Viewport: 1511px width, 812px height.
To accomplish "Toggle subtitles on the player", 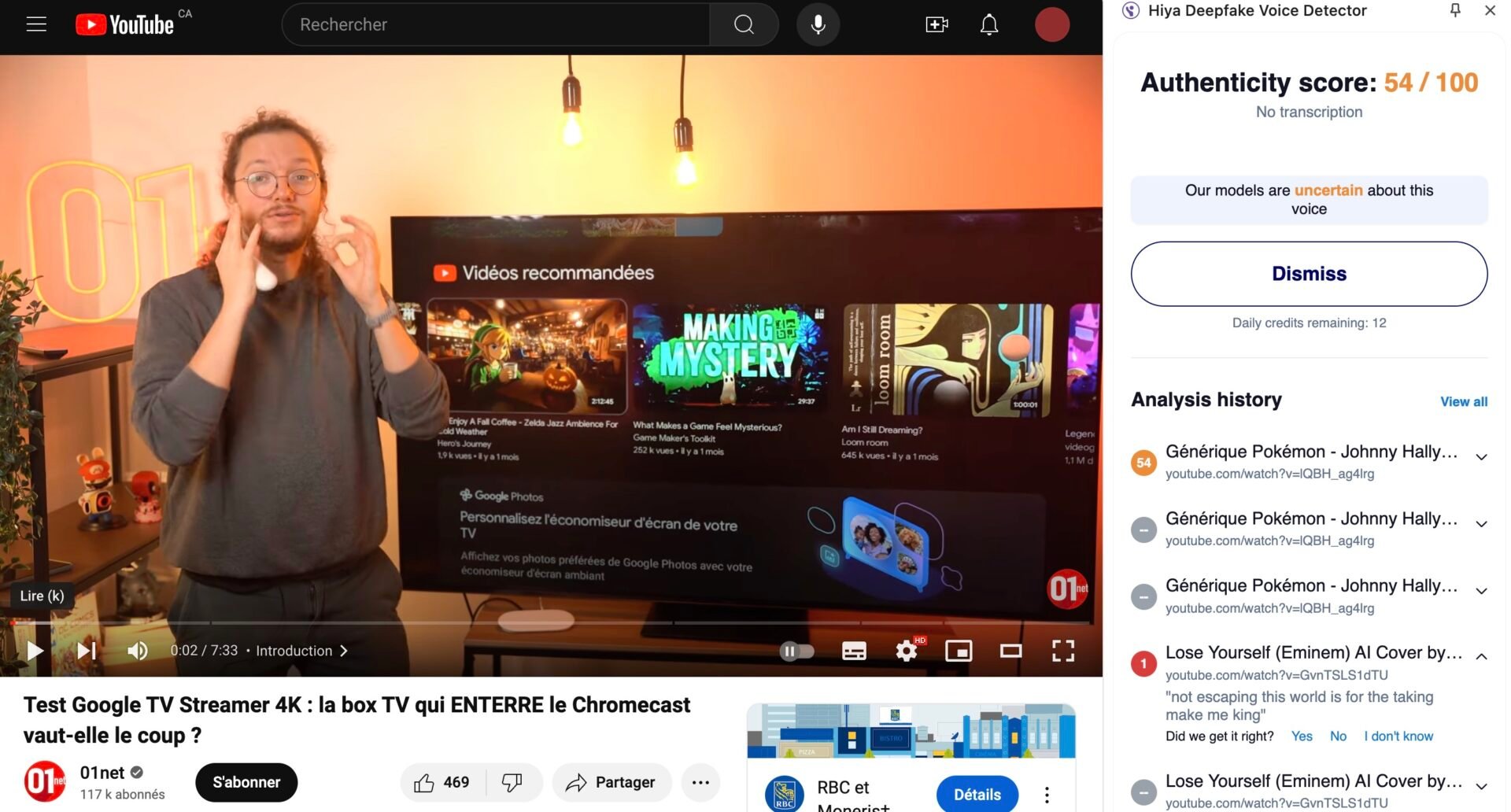I will click(x=854, y=651).
